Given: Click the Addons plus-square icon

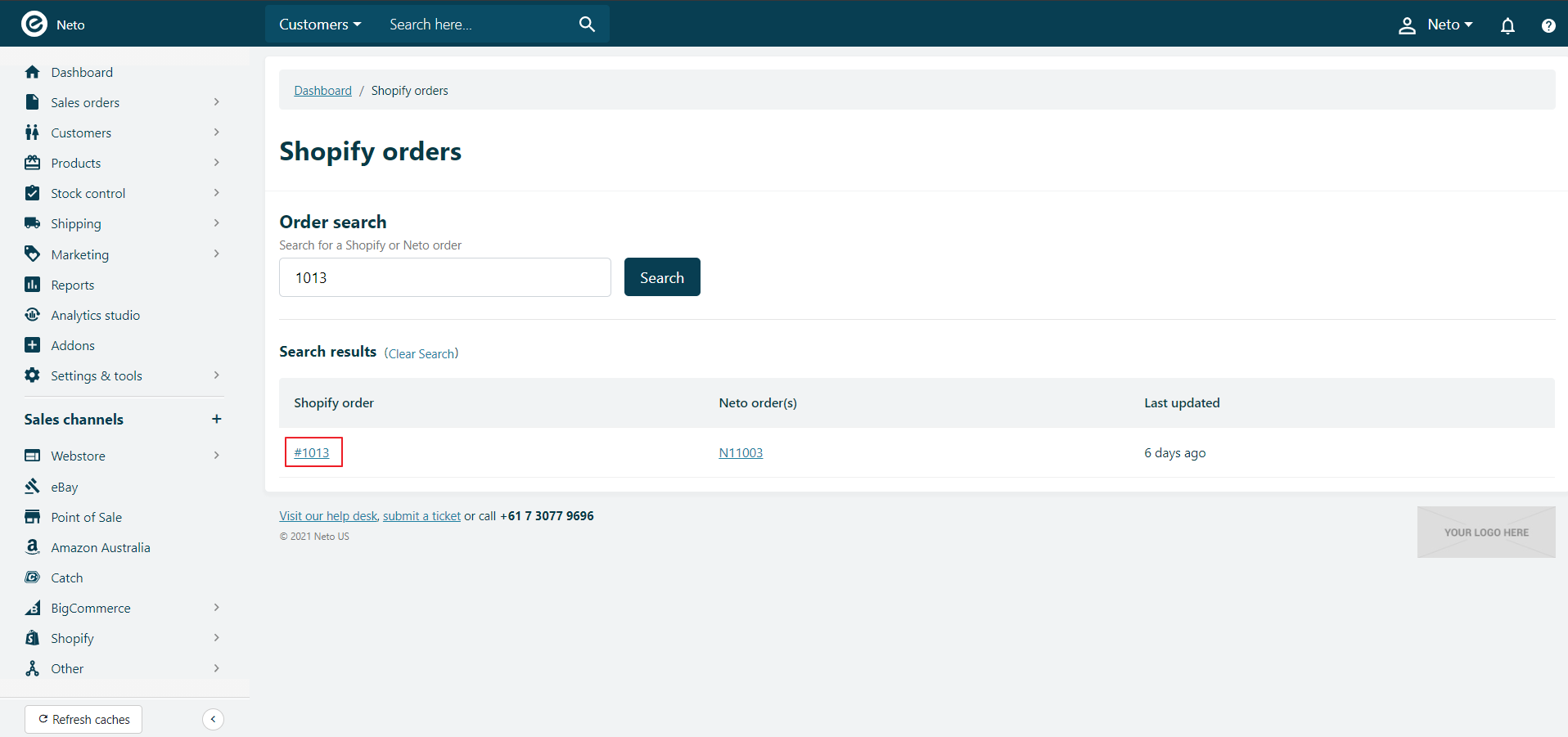Looking at the screenshot, I should (32, 345).
